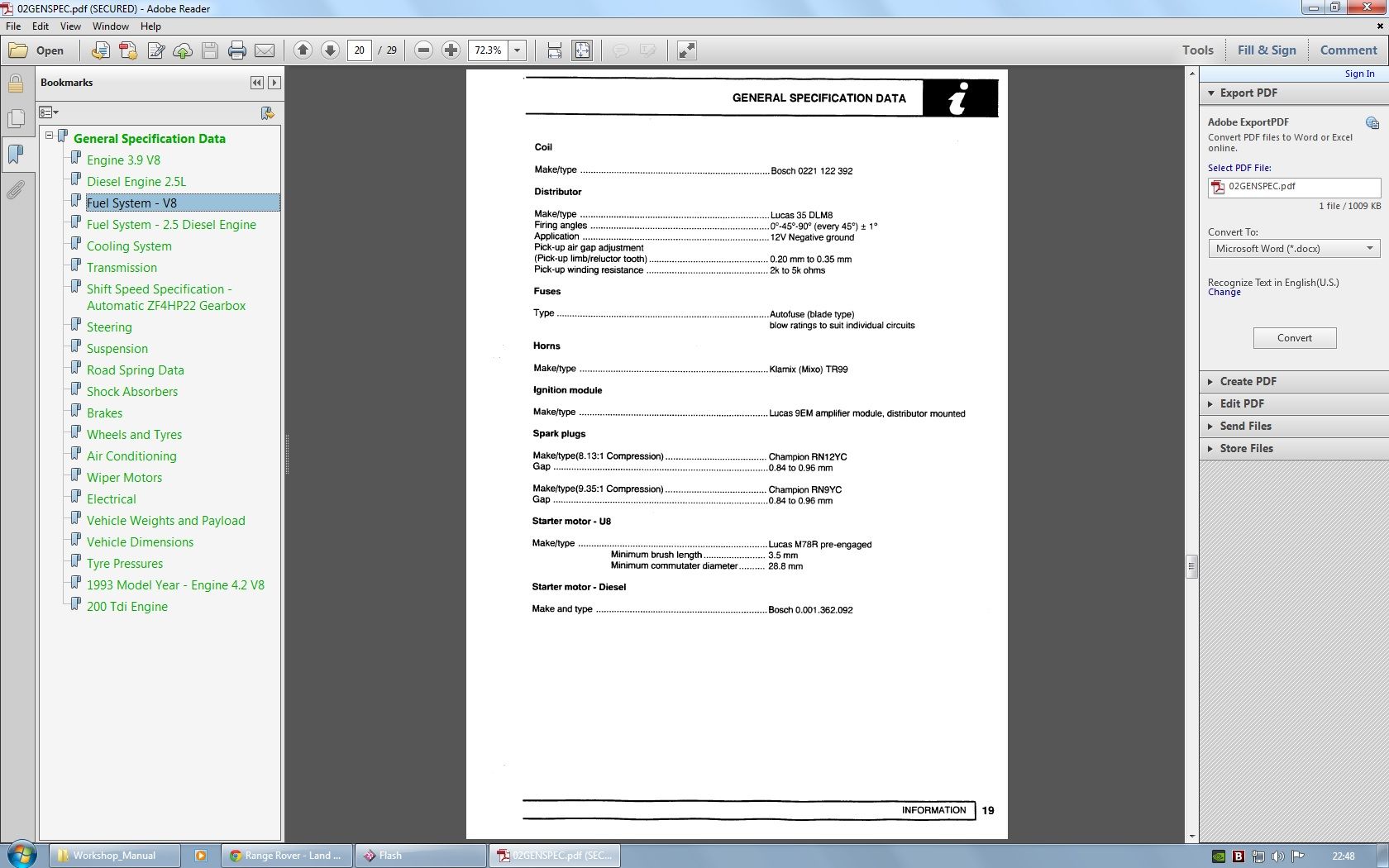The image size is (1389, 868).
Task: Open the Help menu
Action: (x=150, y=26)
